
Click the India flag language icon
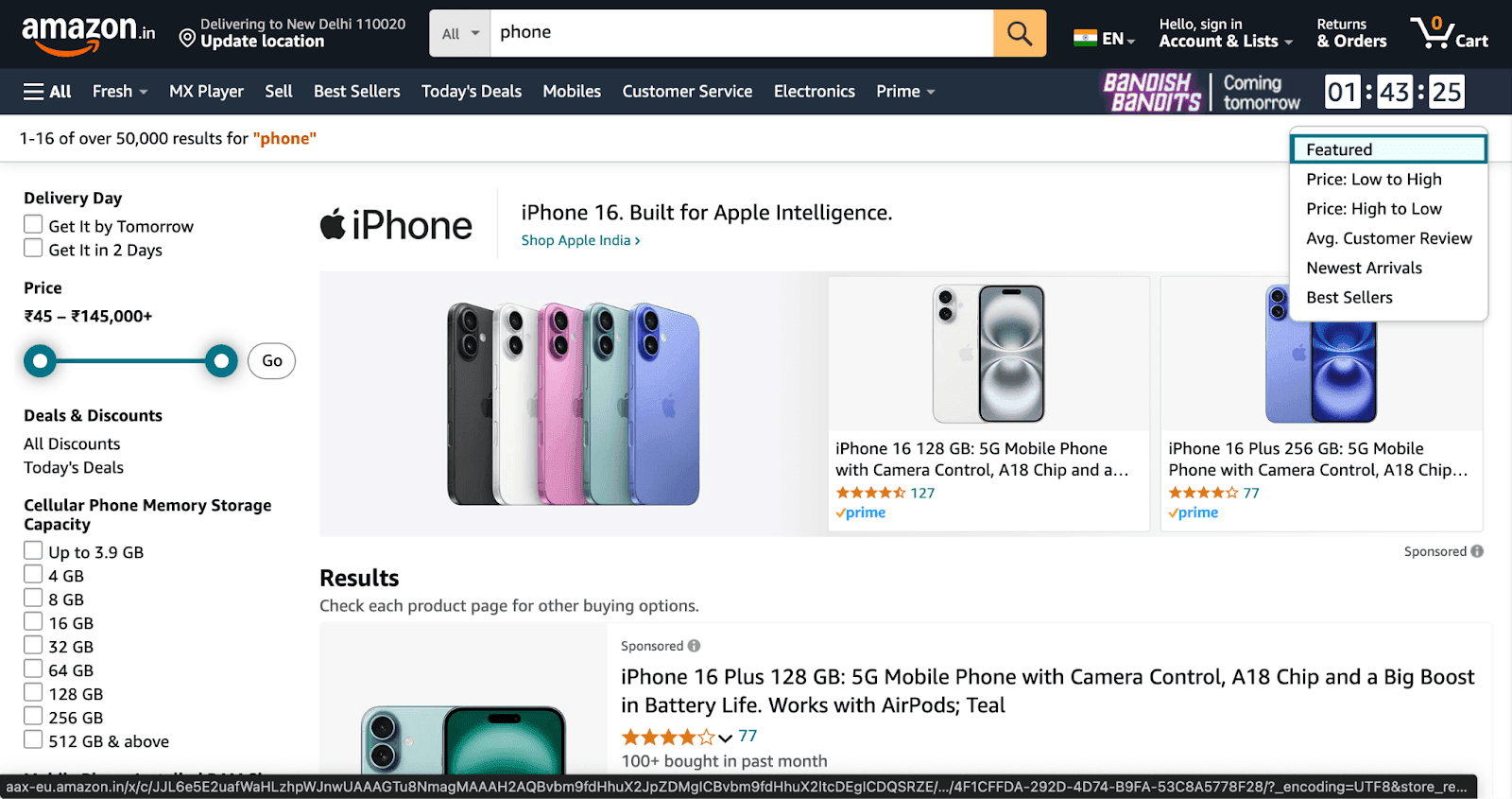click(x=1085, y=38)
